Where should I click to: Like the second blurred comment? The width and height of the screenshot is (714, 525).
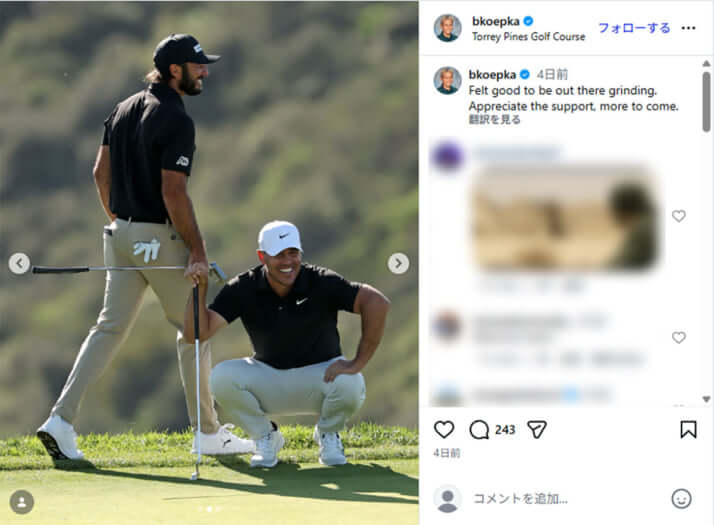tap(679, 338)
